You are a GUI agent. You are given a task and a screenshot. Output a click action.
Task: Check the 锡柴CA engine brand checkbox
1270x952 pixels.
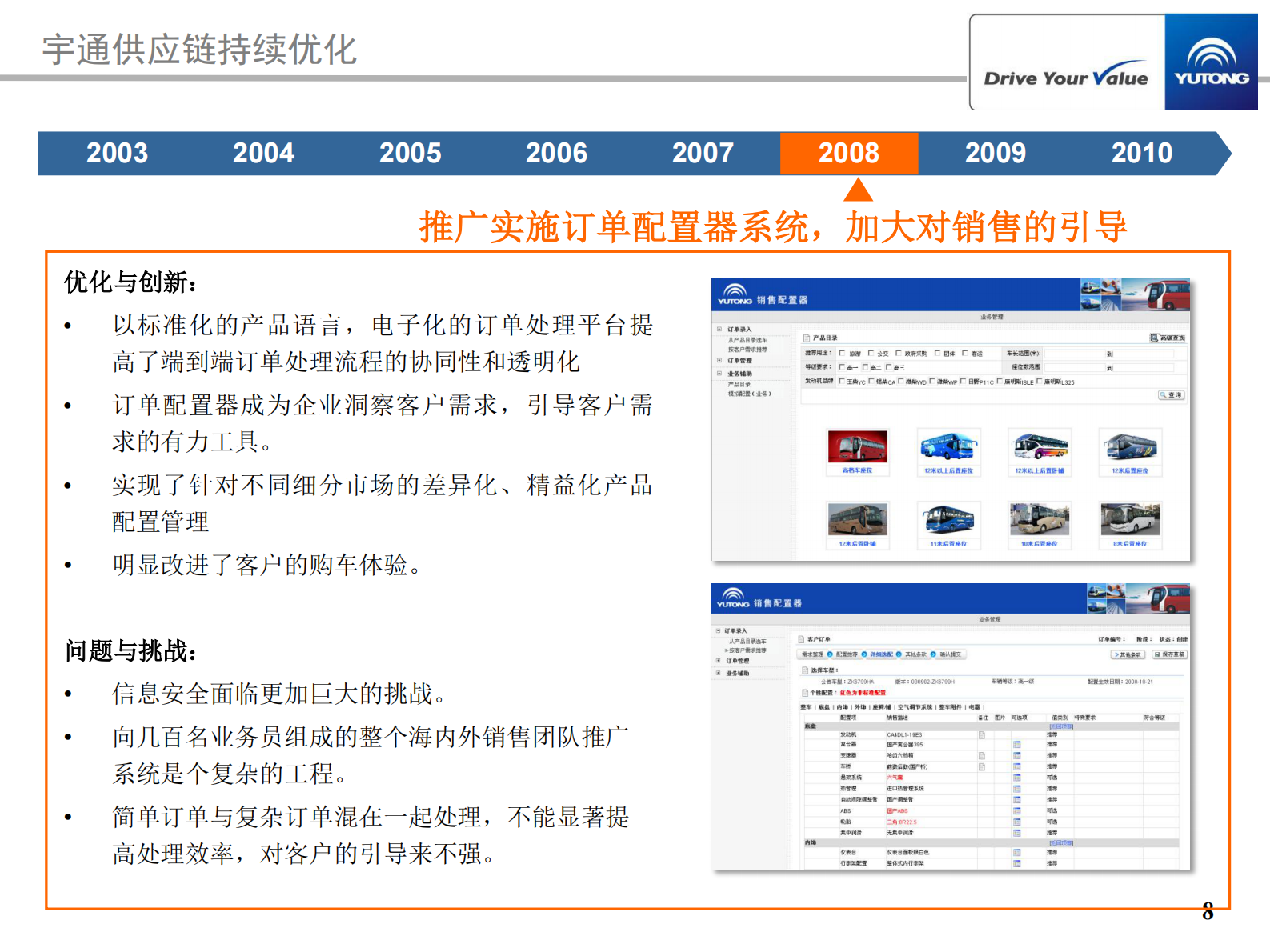(x=871, y=382)
